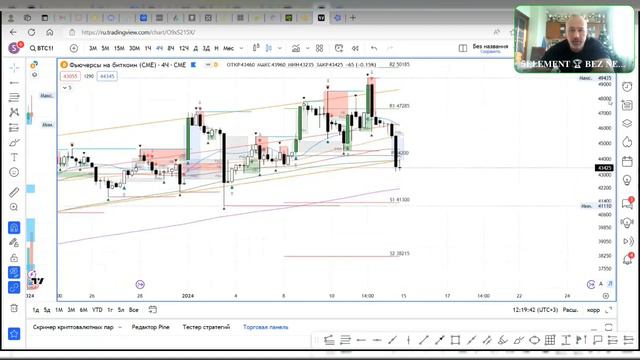Toggle magnet mode in left toolbar
The height and width of the screenshot is (360, 640).
coord(14,227)
